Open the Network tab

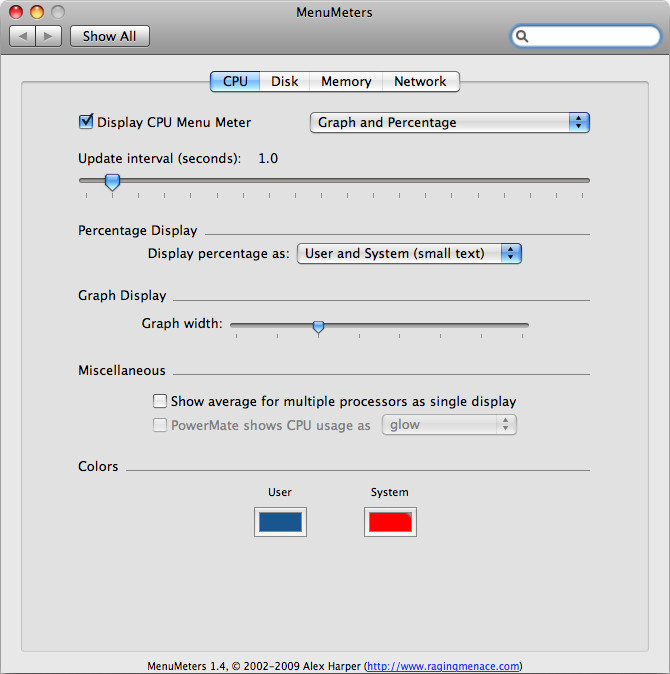[420, 81]
